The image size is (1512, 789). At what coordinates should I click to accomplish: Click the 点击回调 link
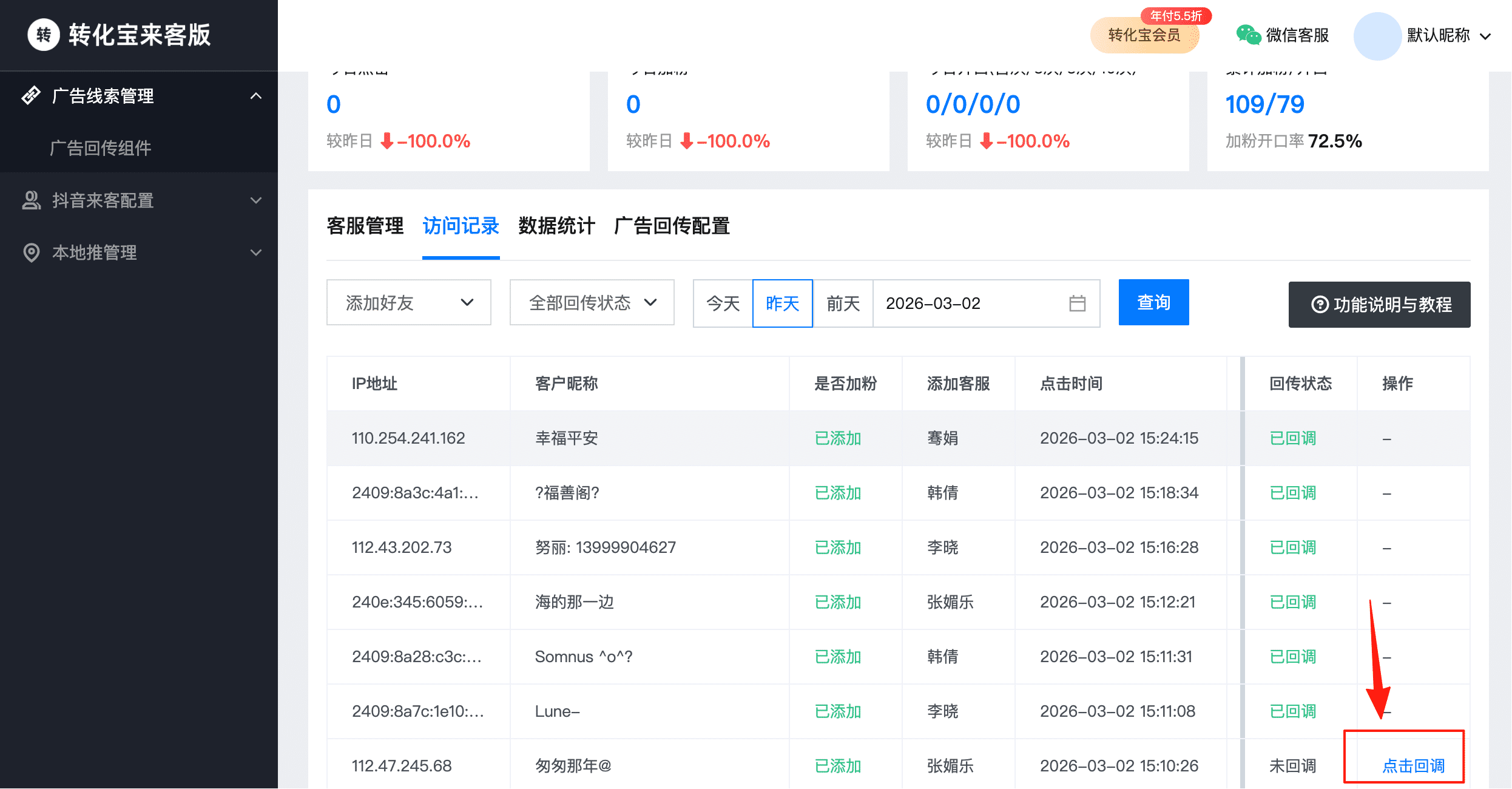(1412, 766)
